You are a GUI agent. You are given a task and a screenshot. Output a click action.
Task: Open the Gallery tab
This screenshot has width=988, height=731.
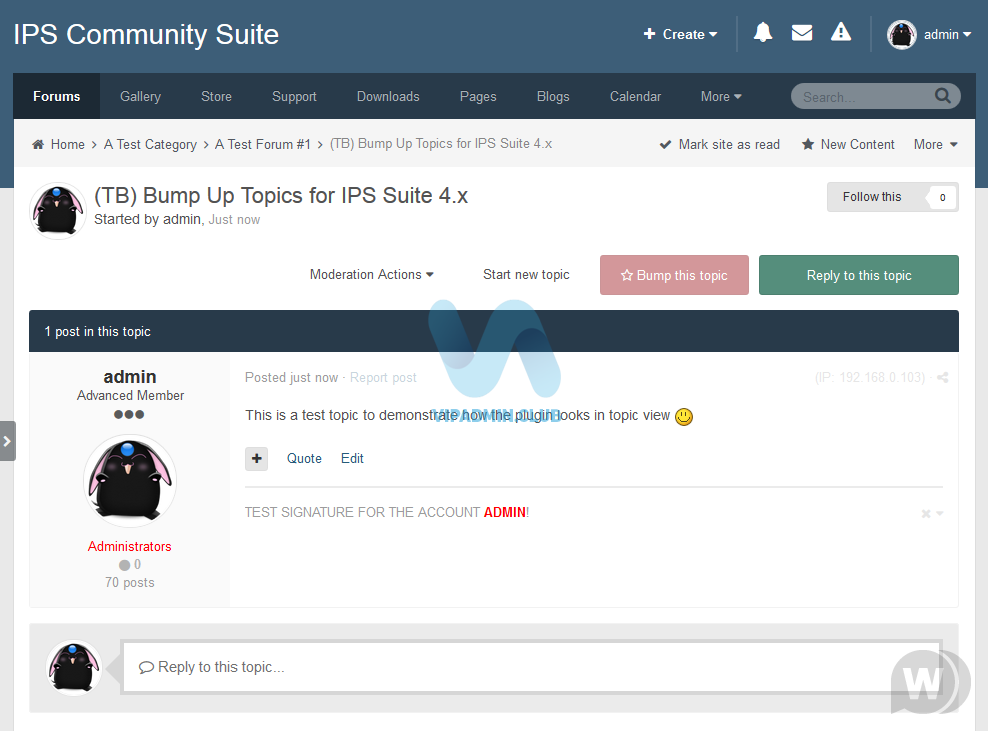(x=141, y=96)
